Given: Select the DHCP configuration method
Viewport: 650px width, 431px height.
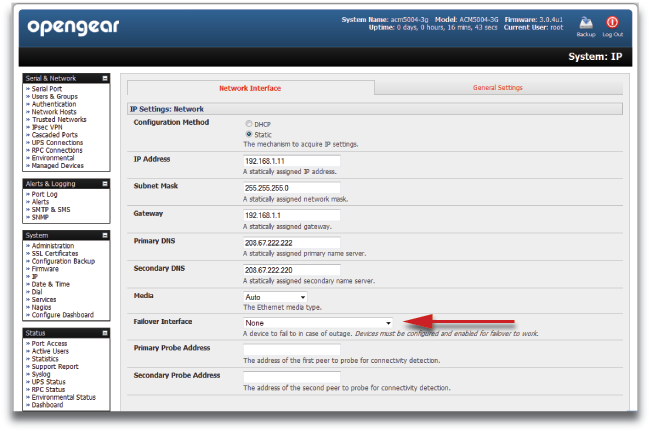Looking at the screenshot, I should coord(250,123).
